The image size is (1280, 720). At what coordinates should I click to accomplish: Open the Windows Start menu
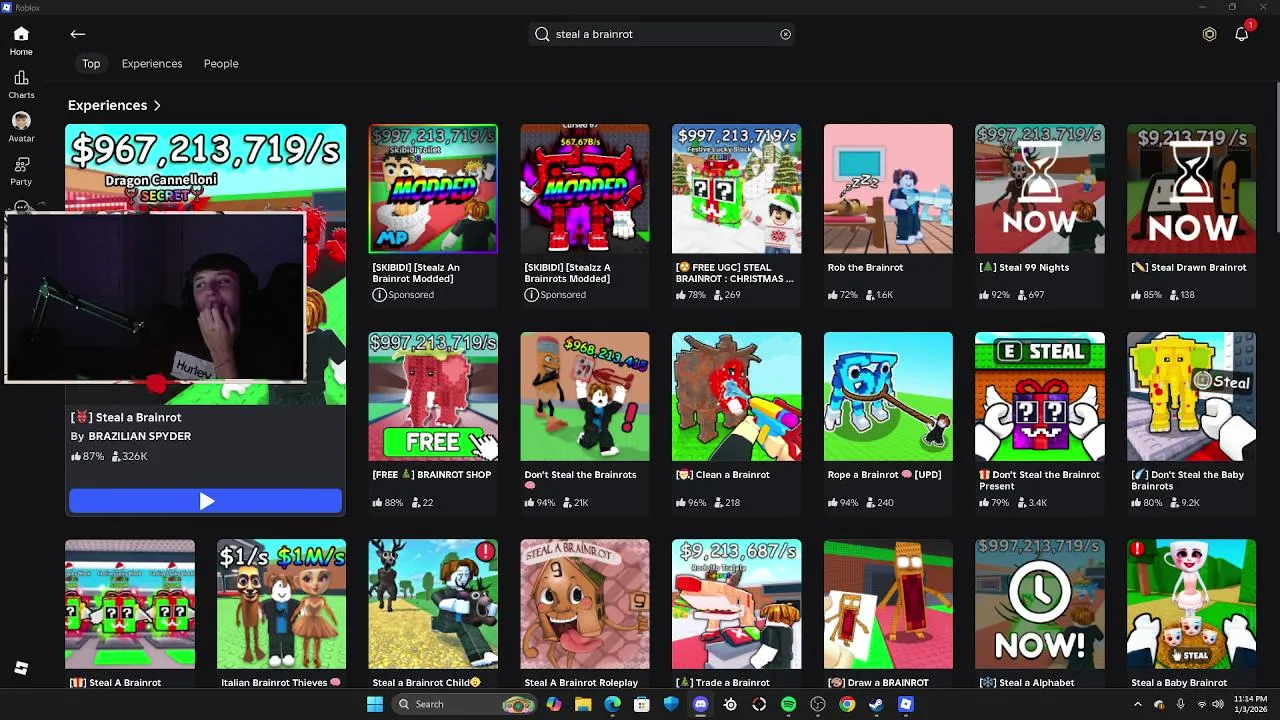tap(375, 704)
